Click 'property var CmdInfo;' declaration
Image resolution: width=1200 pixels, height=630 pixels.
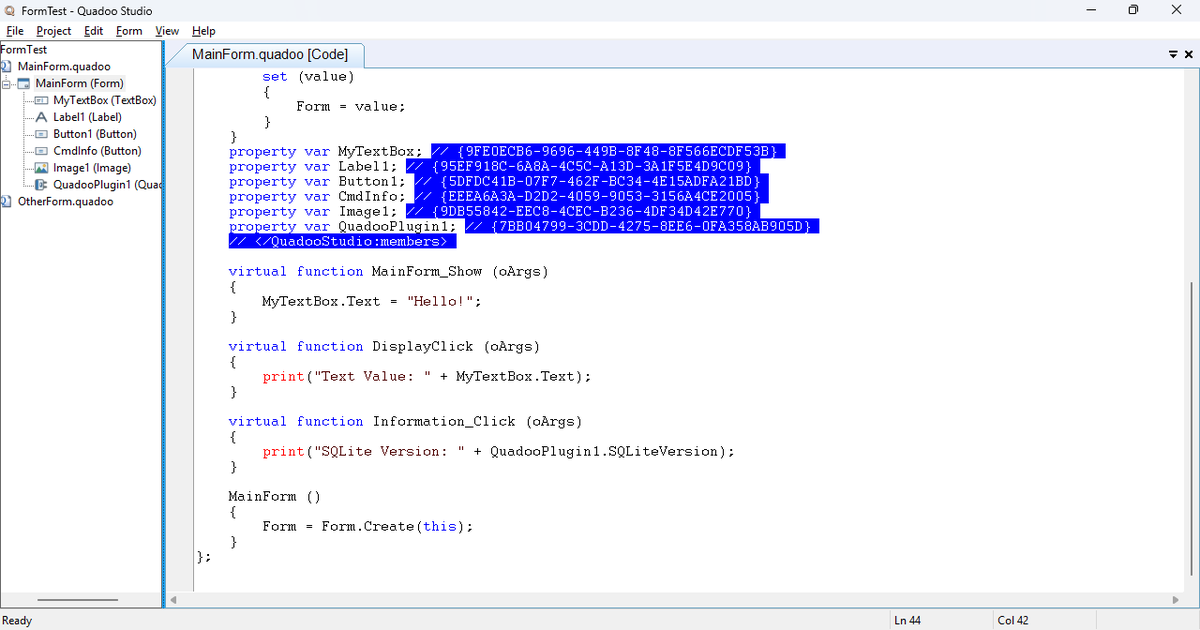[317, 196]
